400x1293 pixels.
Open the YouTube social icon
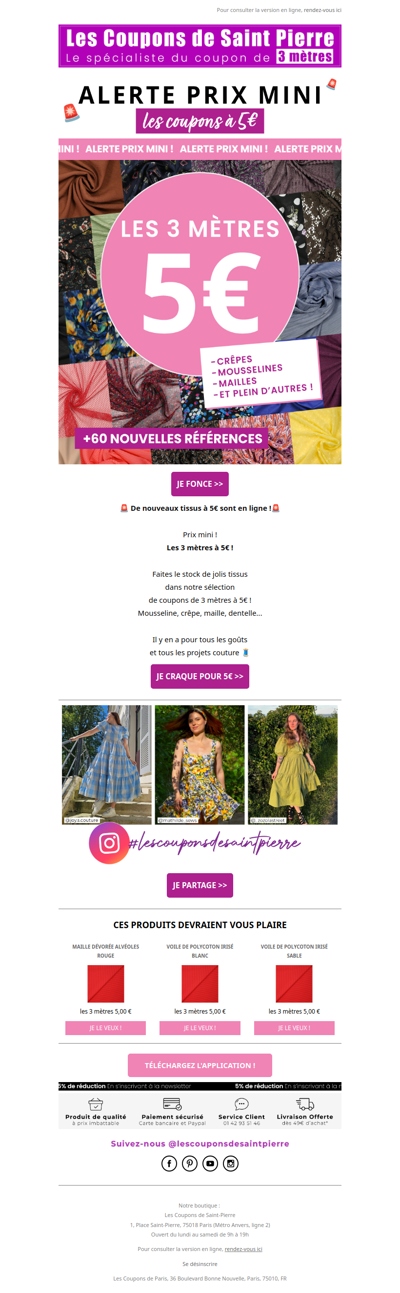[x=210, y=1163]
